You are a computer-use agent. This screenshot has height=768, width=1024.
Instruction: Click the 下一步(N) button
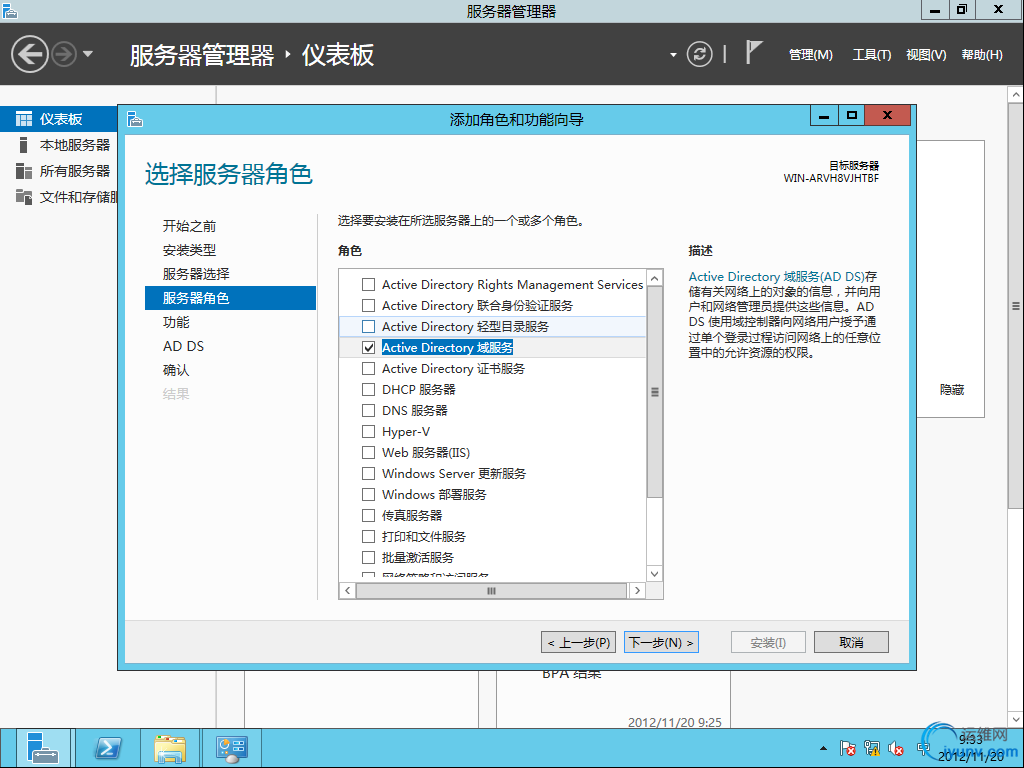661,642
